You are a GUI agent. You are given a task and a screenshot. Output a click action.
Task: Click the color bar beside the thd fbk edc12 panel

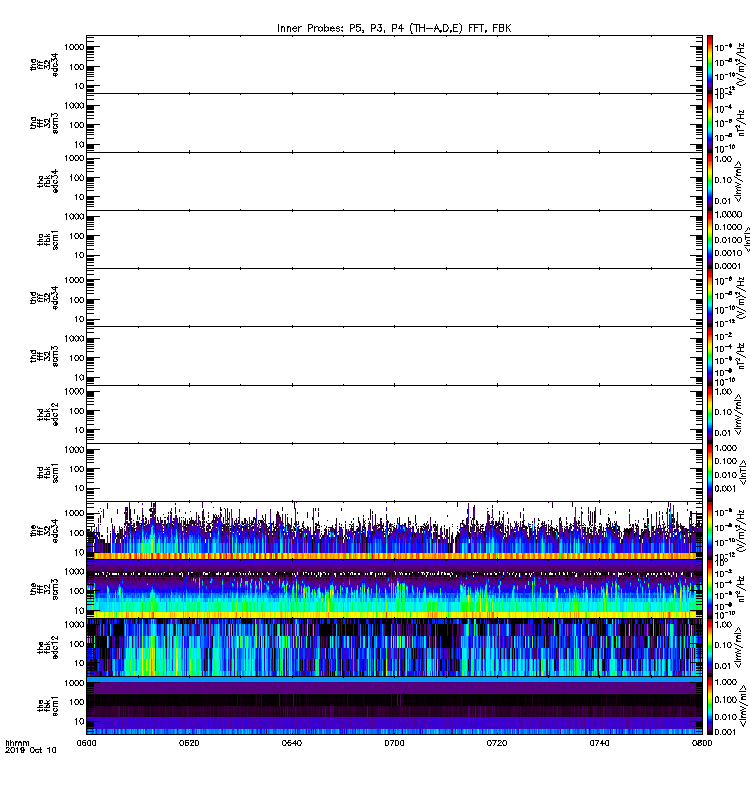710,414
